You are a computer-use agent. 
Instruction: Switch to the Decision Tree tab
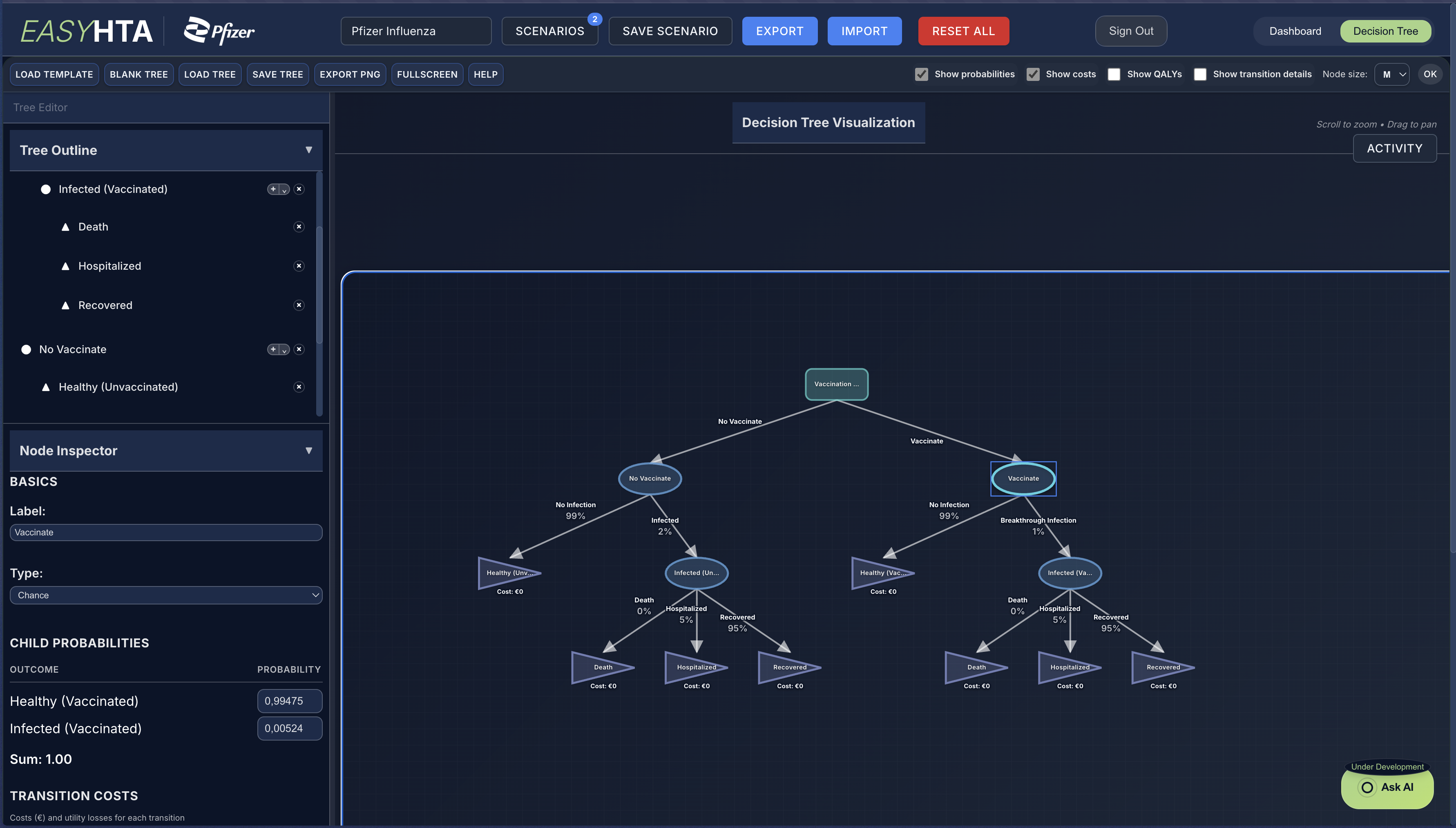pos(1385,31)
